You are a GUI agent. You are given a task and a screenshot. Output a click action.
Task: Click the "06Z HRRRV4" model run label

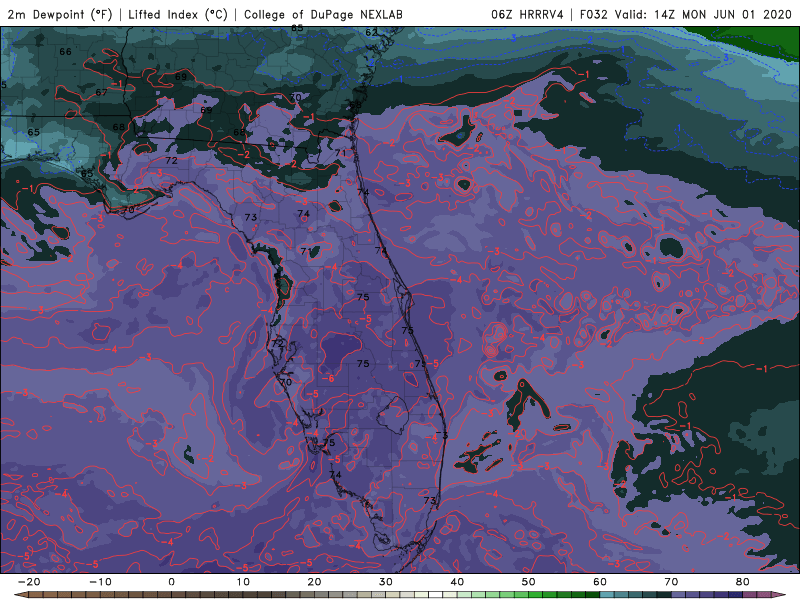coord(527,14)
